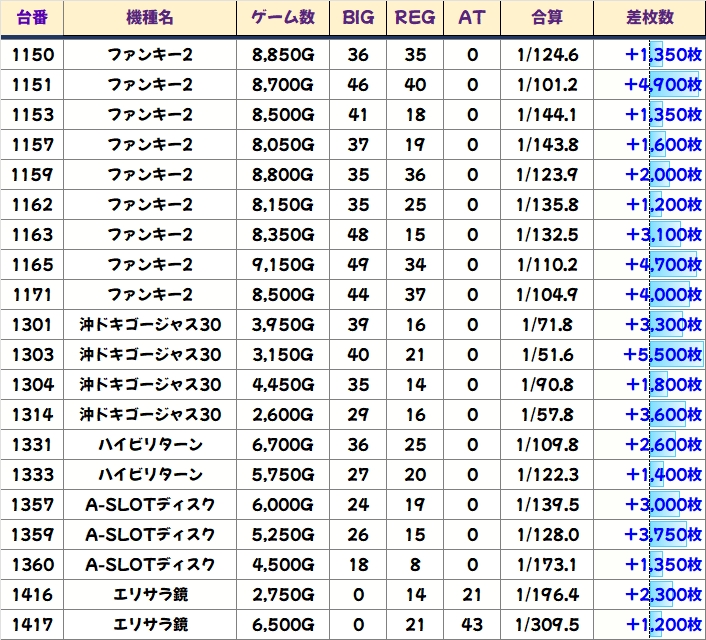Viewport: 706px width, 640px height.
Task: Click BIG value 49 in row 1165
Action: (x=358, y=265)
